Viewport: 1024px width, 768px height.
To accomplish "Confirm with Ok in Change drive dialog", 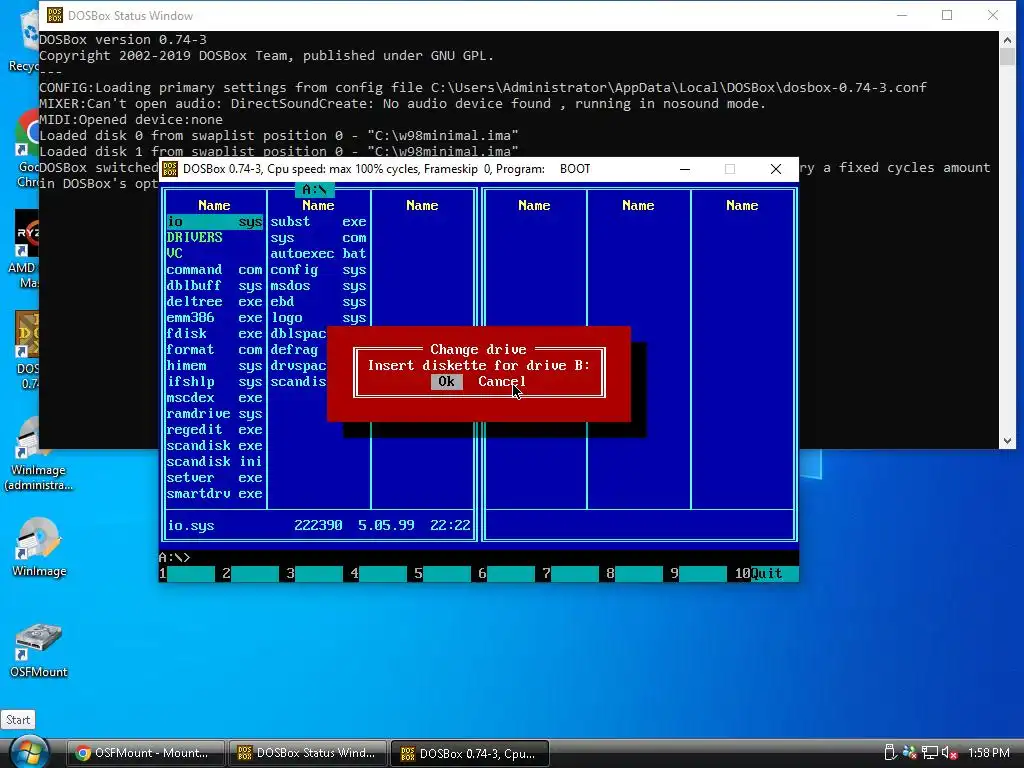I will (447, 381).
